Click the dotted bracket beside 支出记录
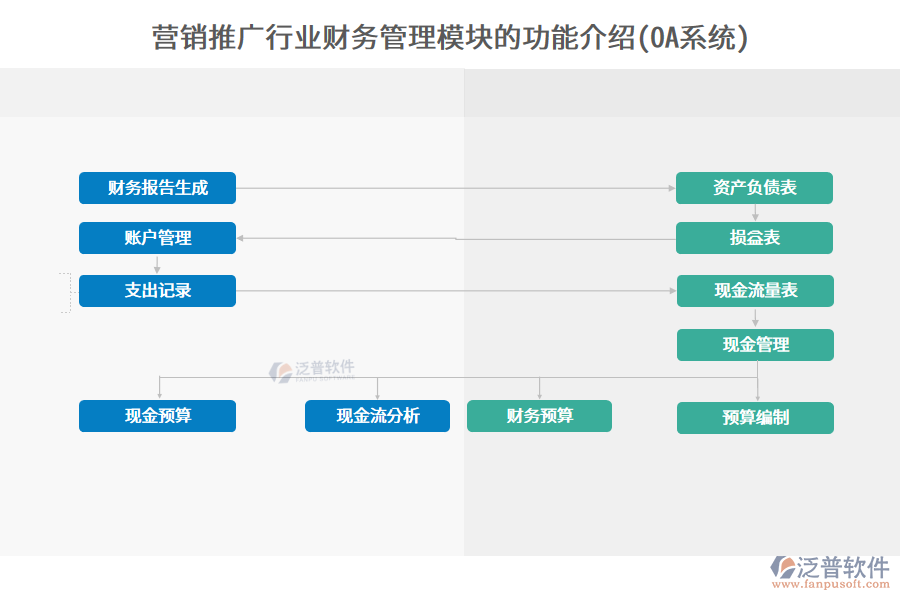The image size is (900, 600). click(x=66, y=292)
